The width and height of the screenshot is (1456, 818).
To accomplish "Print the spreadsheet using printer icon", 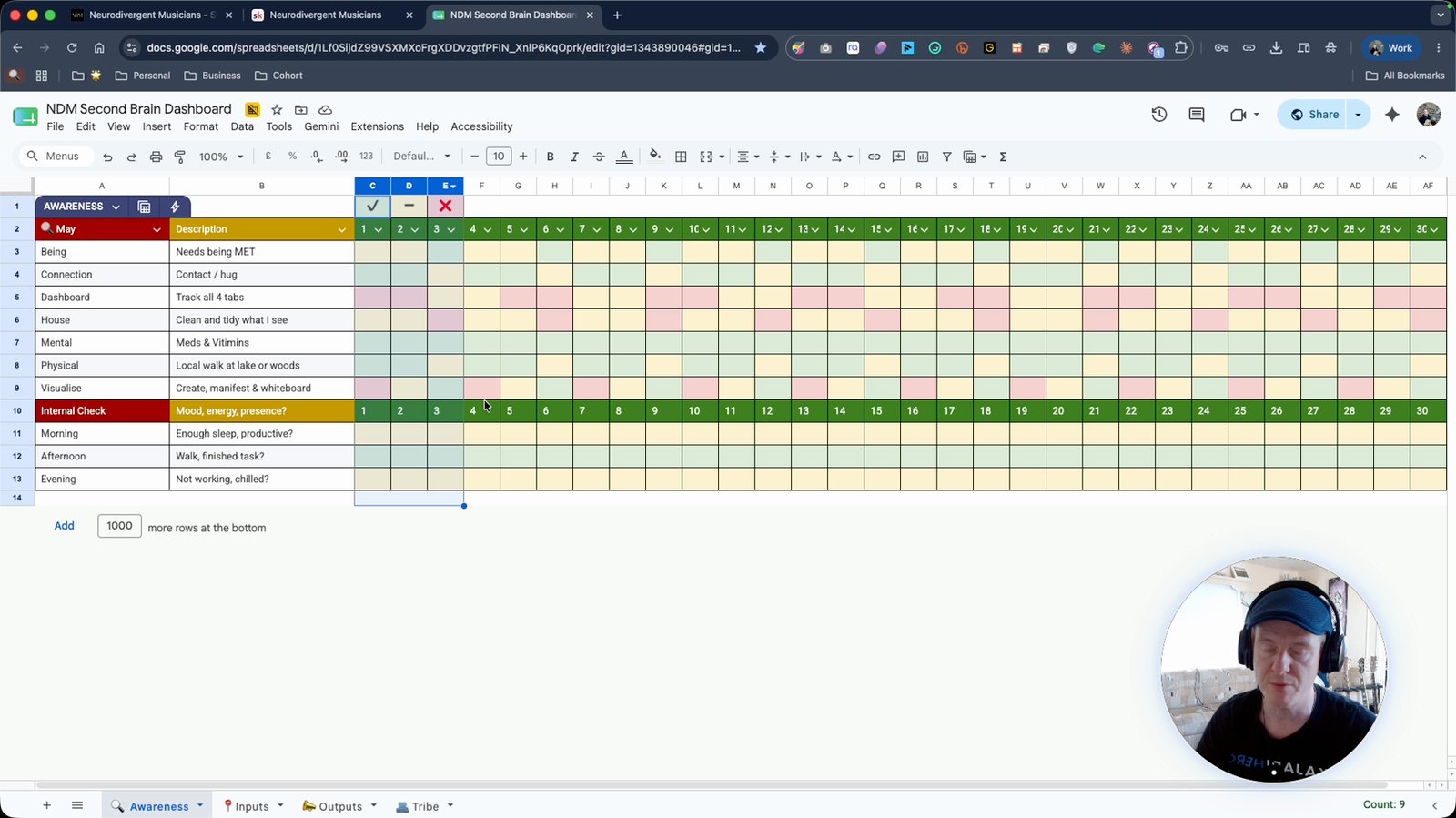I will tap(156, 157).
